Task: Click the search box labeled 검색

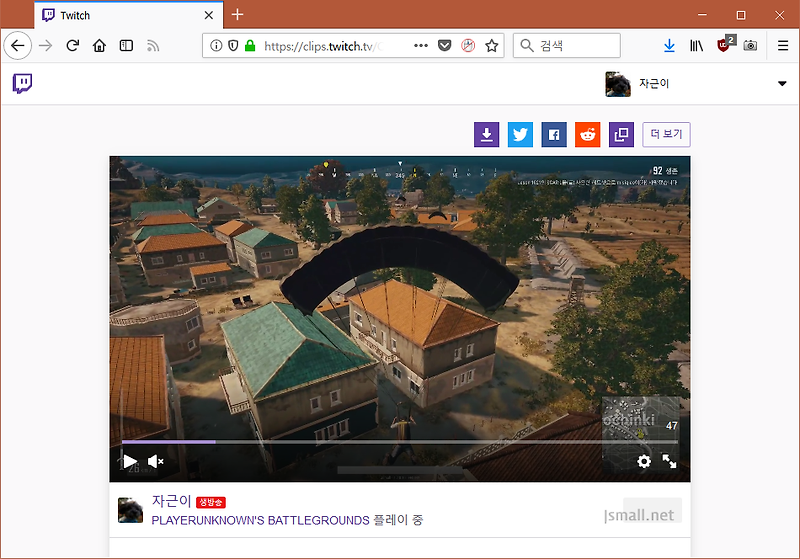Action: (567, 46)
